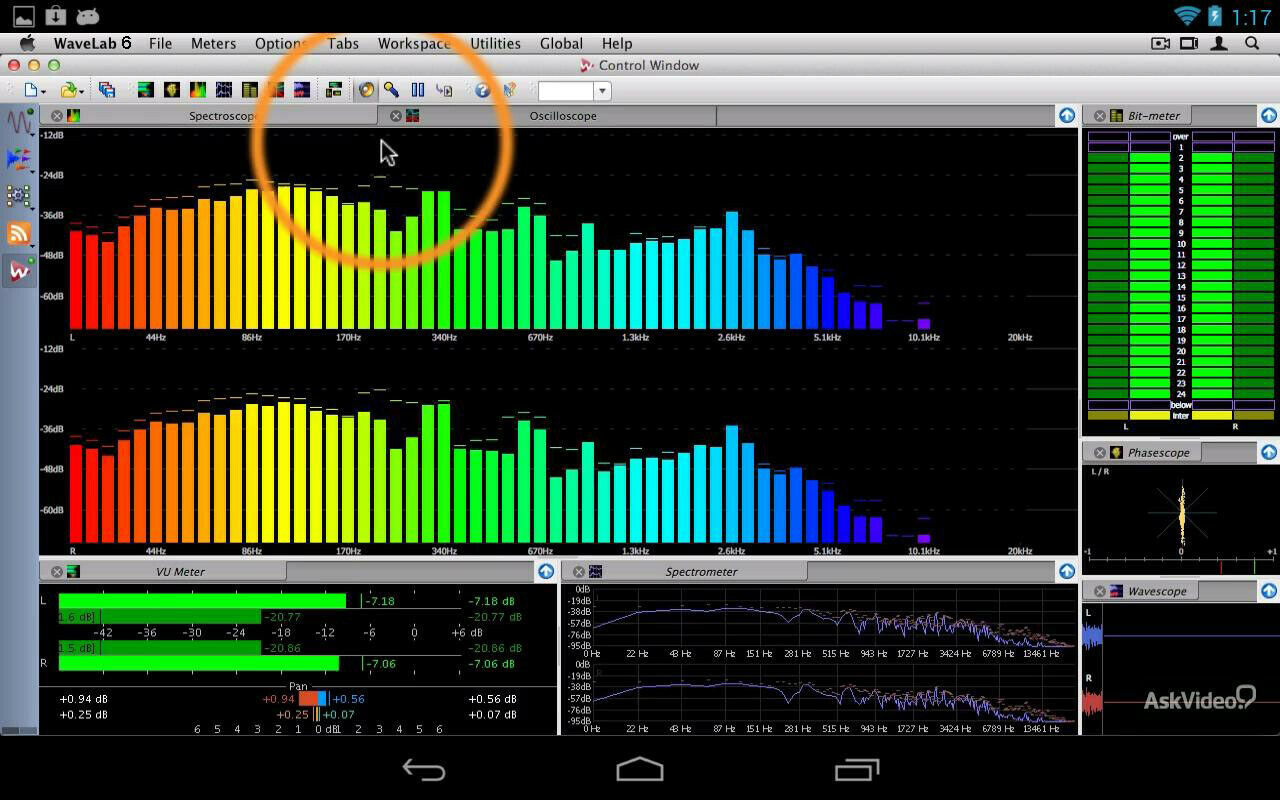The height and width of the screenshot is (800, 1280).
Task: Expand the Open file dropdown arrow
Action: [x=80, y=90]
